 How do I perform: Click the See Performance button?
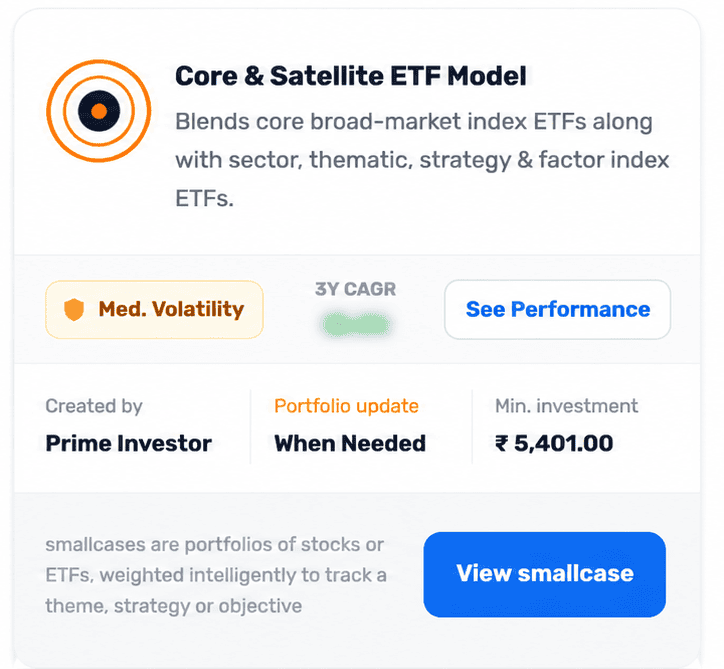pos(557,309)
